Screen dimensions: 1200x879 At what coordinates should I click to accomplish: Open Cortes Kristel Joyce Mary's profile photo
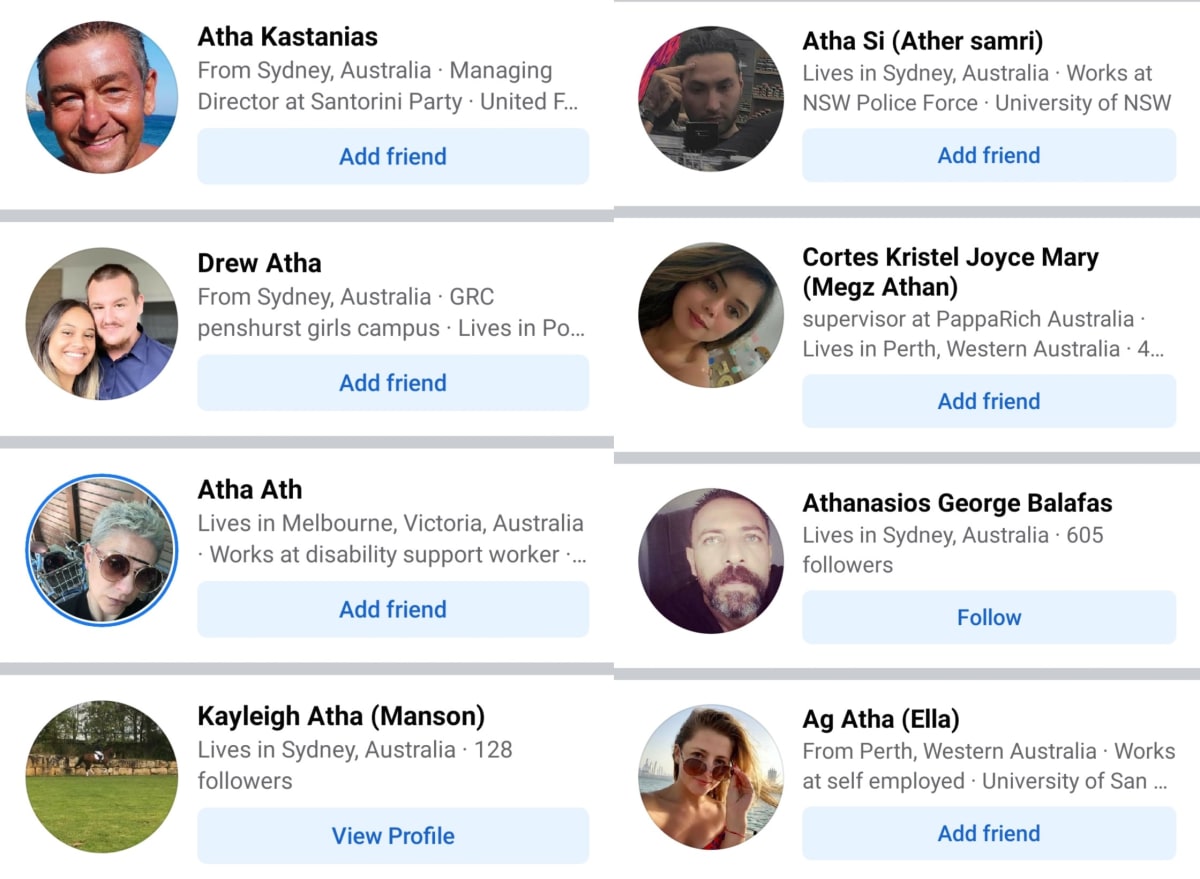pyautogui.click(x=711, y=315)
